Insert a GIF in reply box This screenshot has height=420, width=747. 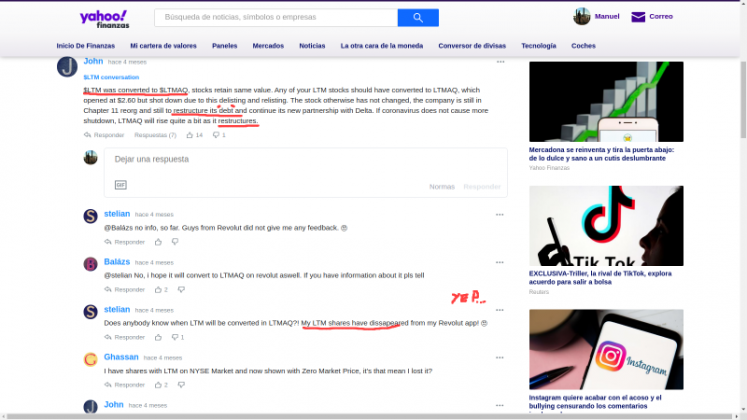point(121,185)
